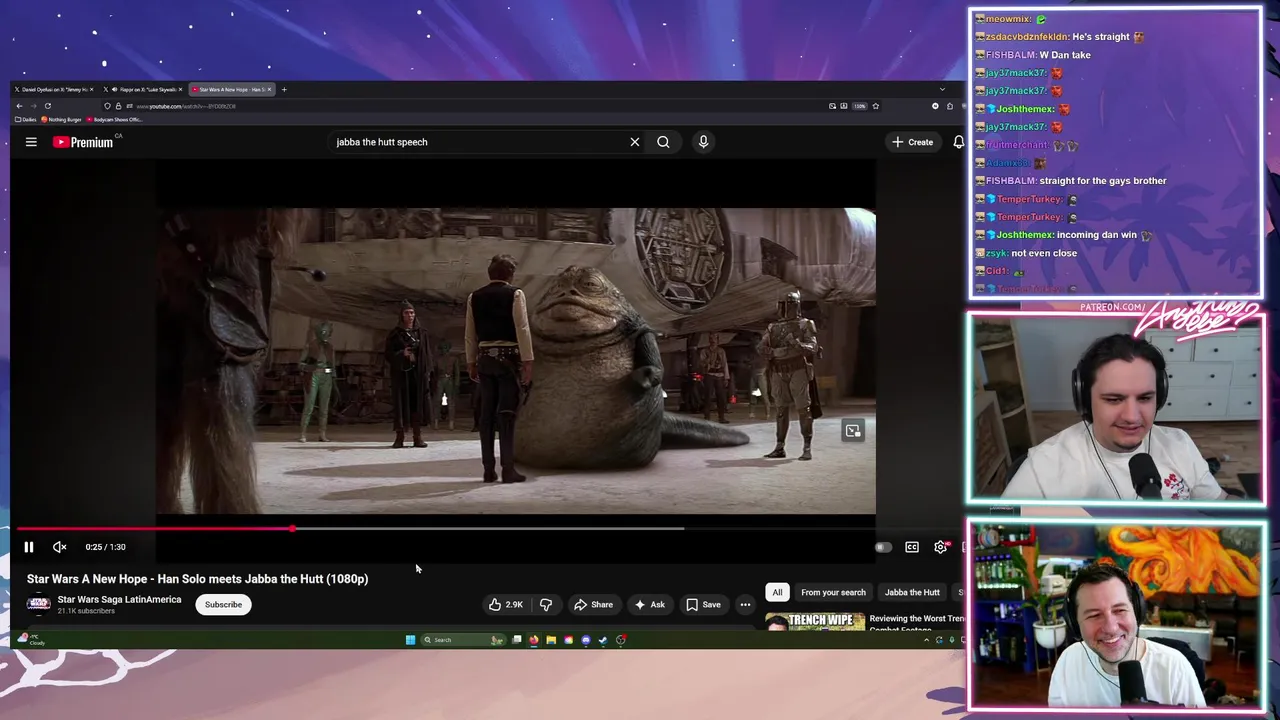Bookmark this page with the star icon
1280x720 pixels.
(x=875, y=106)
